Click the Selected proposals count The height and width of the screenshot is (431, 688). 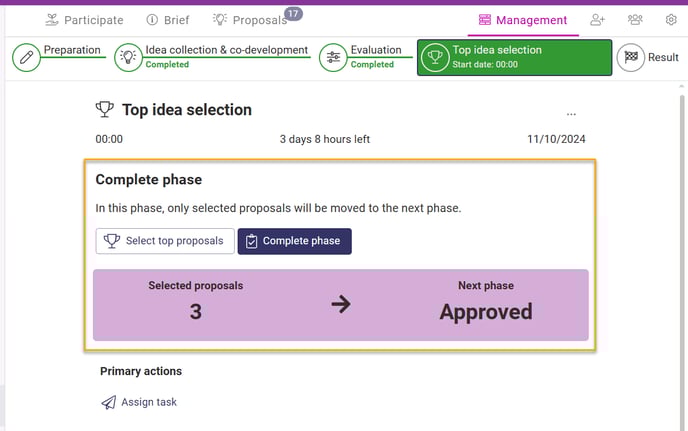point(196,312)
